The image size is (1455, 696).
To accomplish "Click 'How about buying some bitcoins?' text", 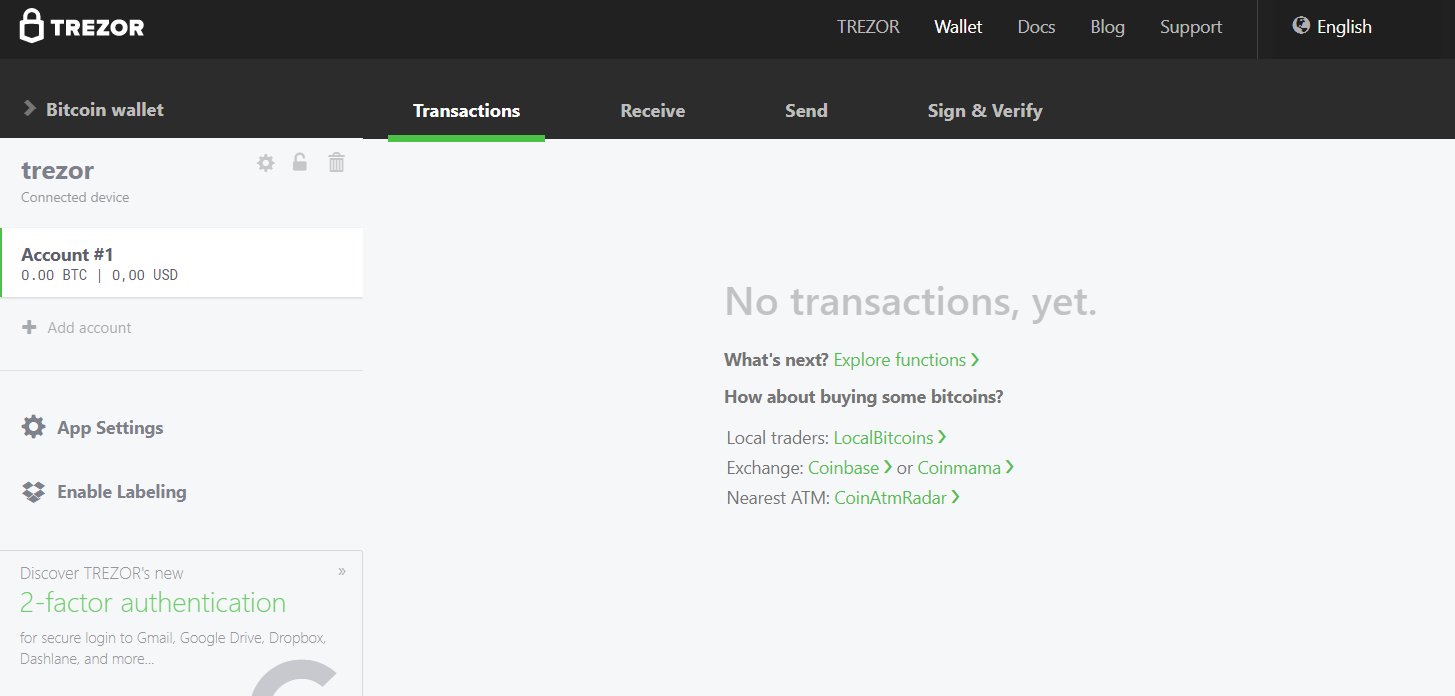I will pos(864,397).
